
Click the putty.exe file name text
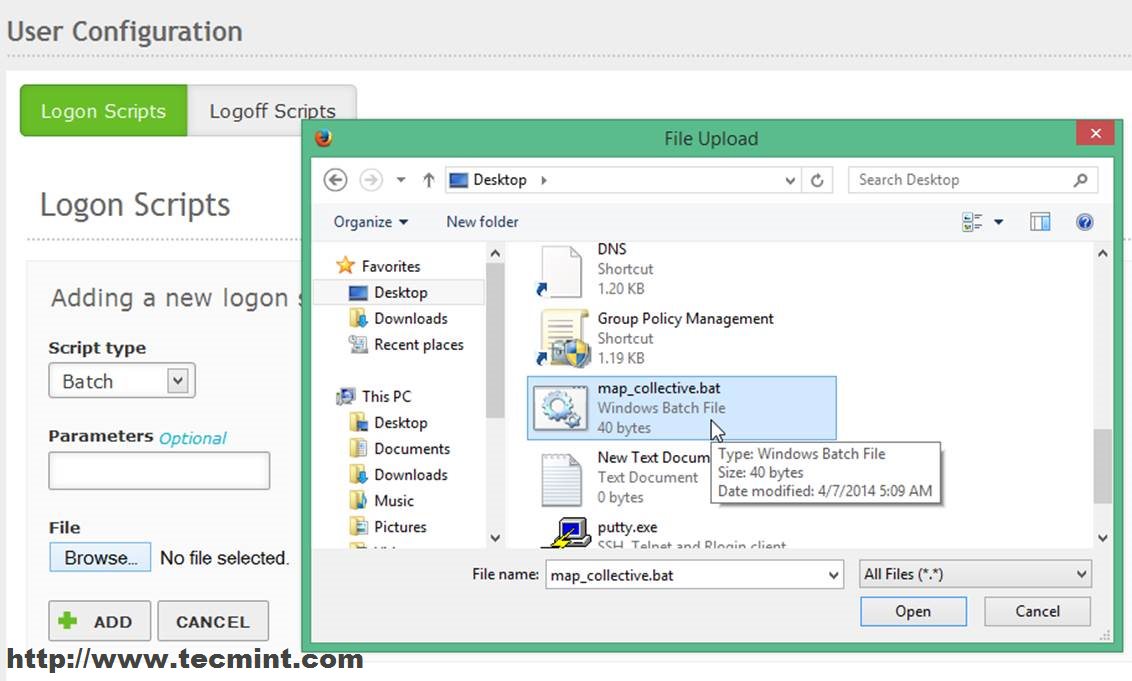click(627, 527)
